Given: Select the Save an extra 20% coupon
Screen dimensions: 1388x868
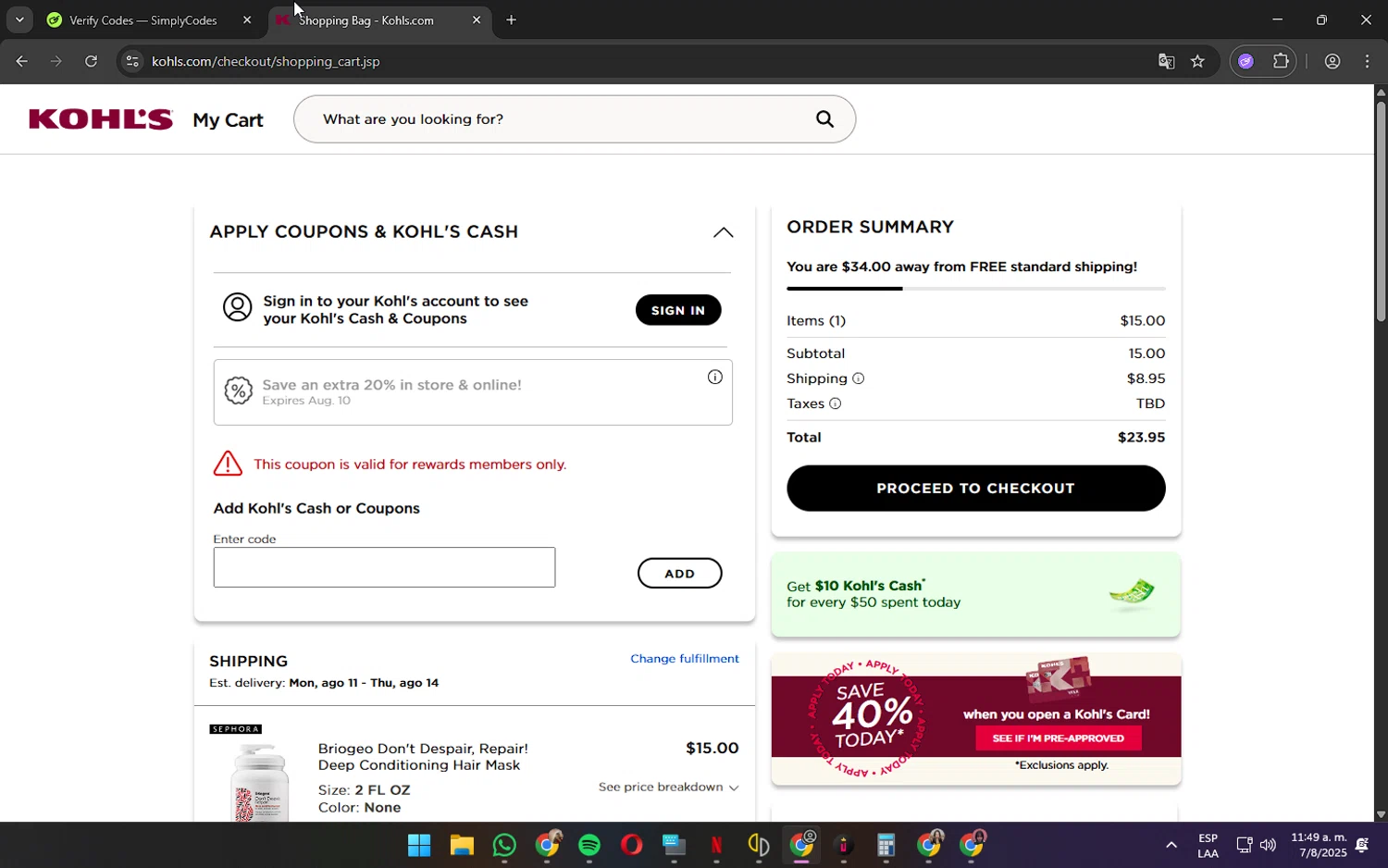Looking at the screenshot, I should point(473,392).
